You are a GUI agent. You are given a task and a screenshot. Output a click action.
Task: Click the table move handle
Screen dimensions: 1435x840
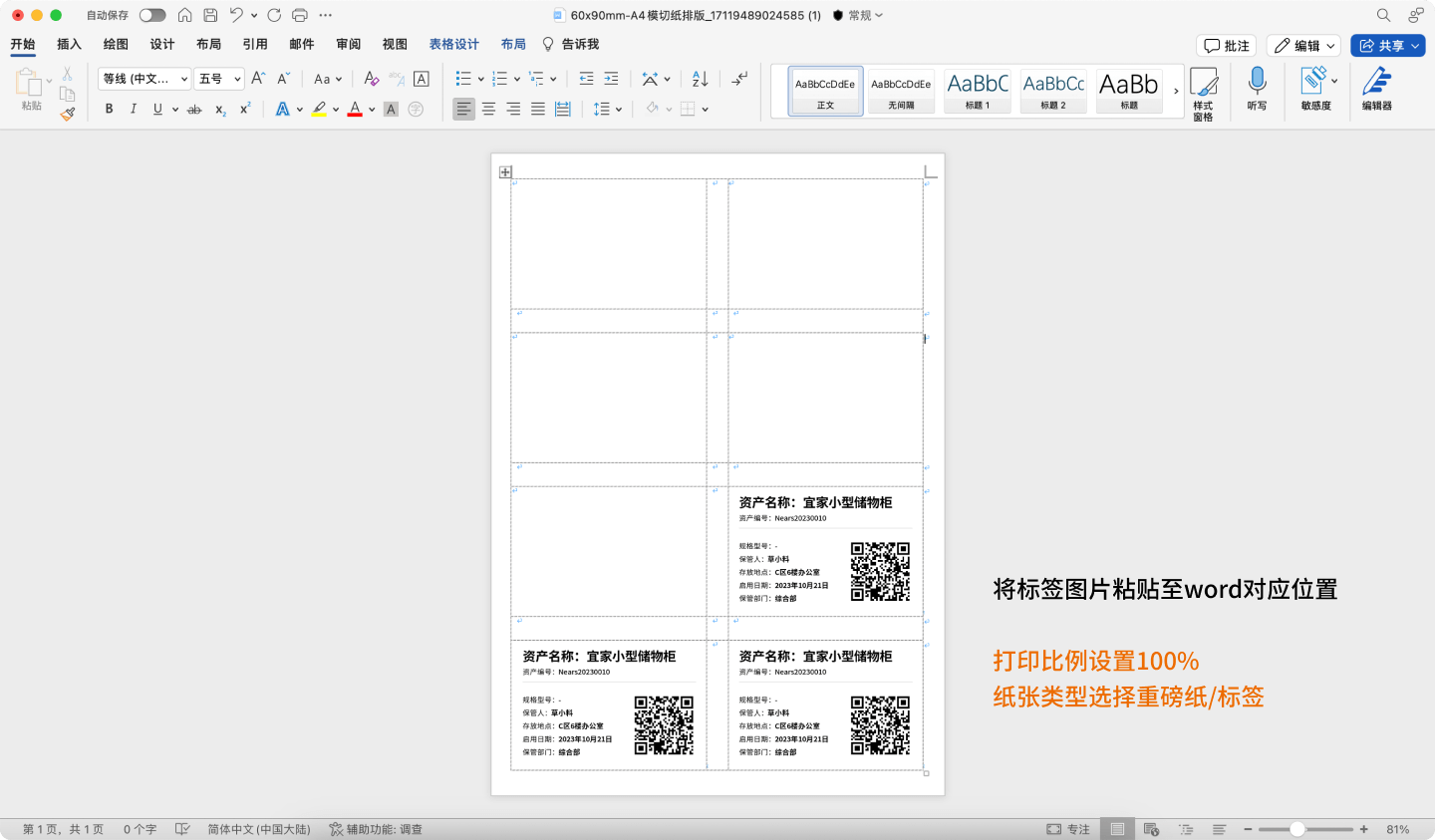(x=505, y=172)
